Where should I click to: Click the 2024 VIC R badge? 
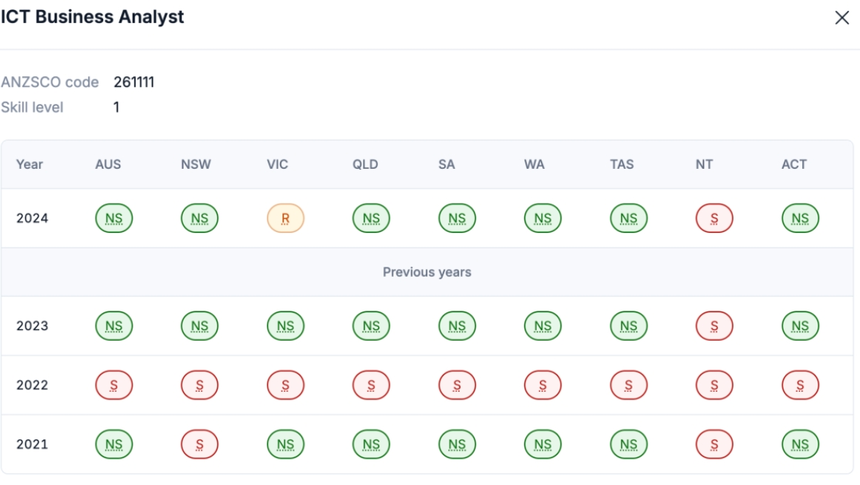pos(286,218)
